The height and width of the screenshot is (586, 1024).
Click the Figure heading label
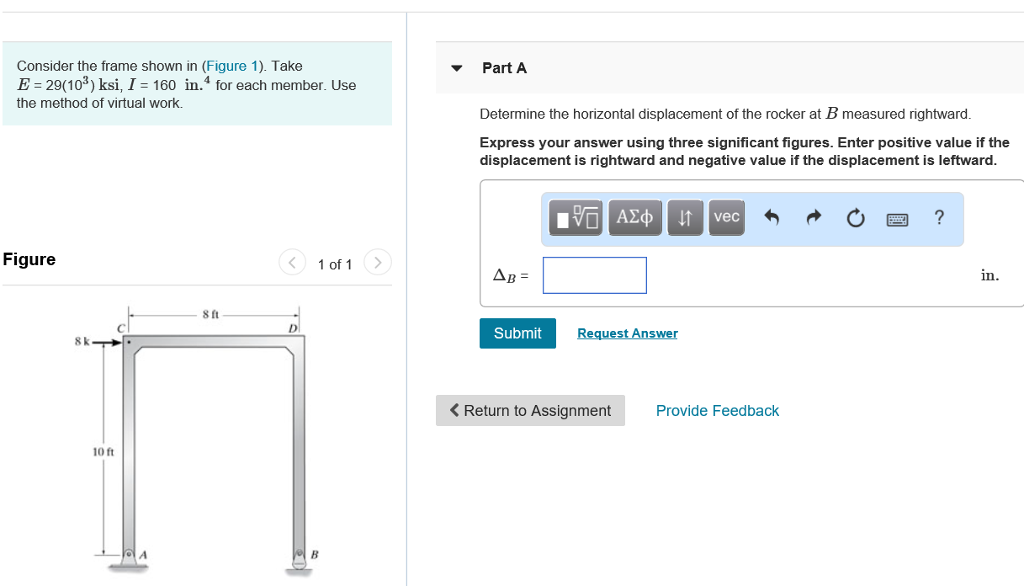tap(29, 259)
